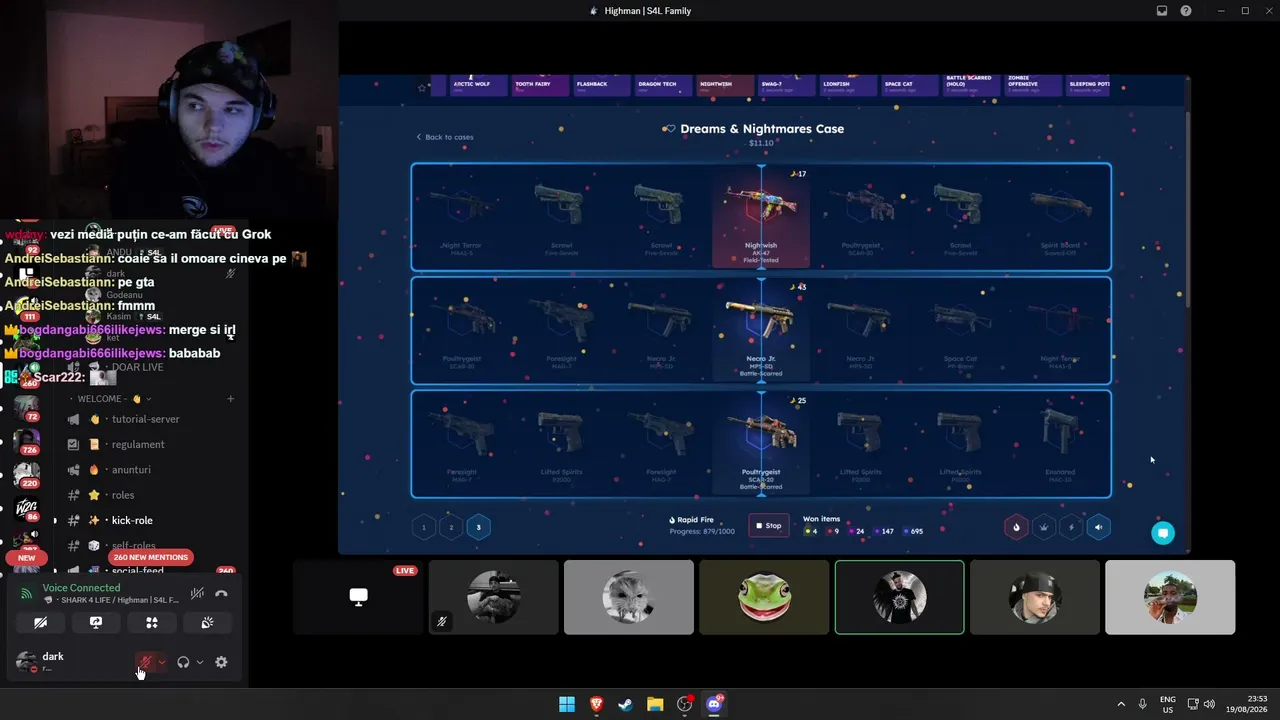This screenshot has width=1280, height=720.
Task: Show hidden tray icons
Action: (1121, 704)
